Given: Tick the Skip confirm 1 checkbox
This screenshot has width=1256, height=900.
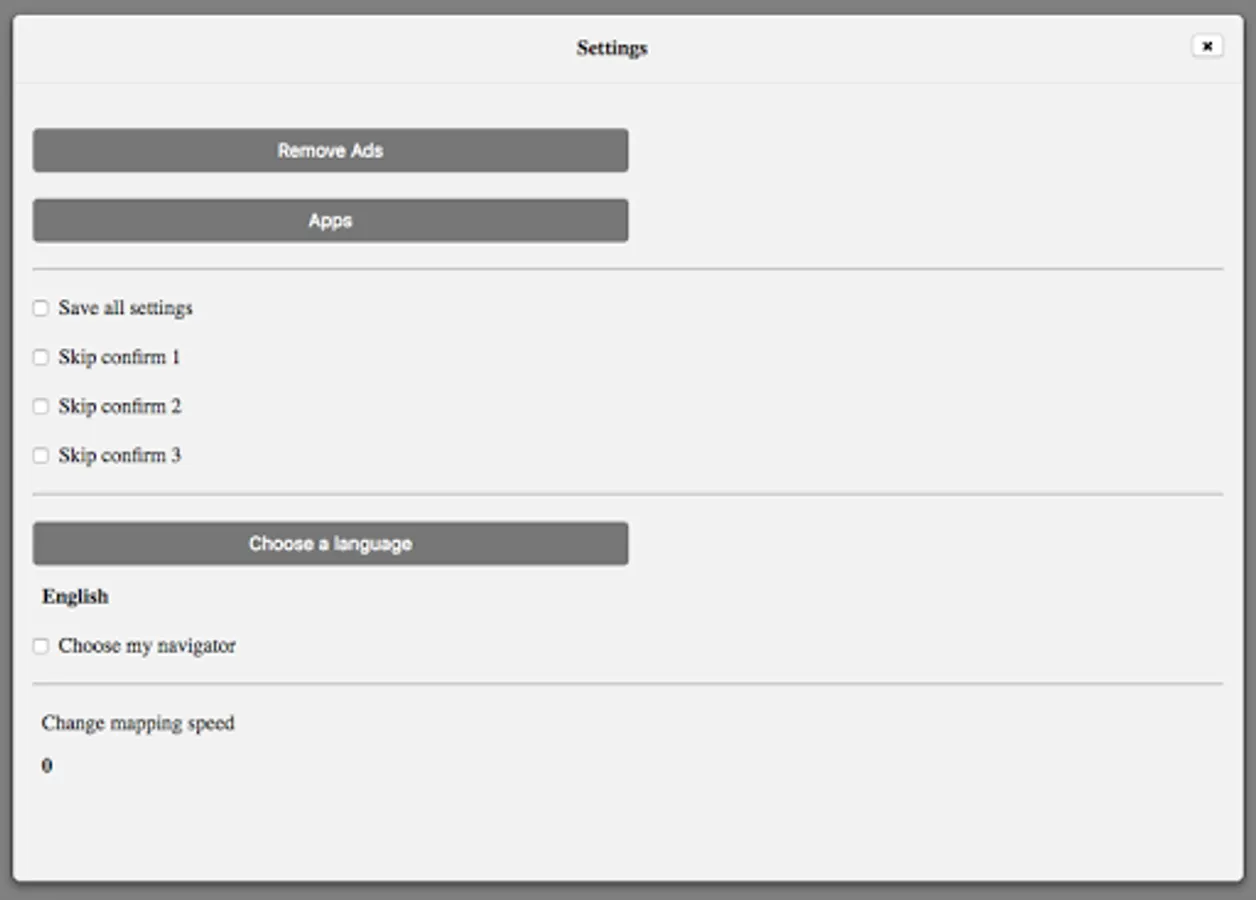Looking at the screenshot, I should click(x=41, y=357).
